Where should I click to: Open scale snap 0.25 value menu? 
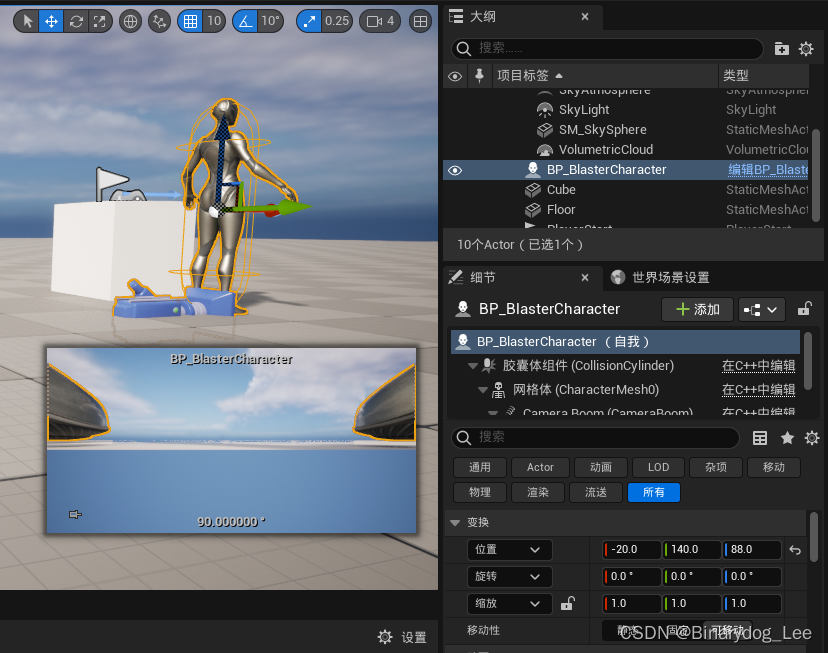pos(337,21)
